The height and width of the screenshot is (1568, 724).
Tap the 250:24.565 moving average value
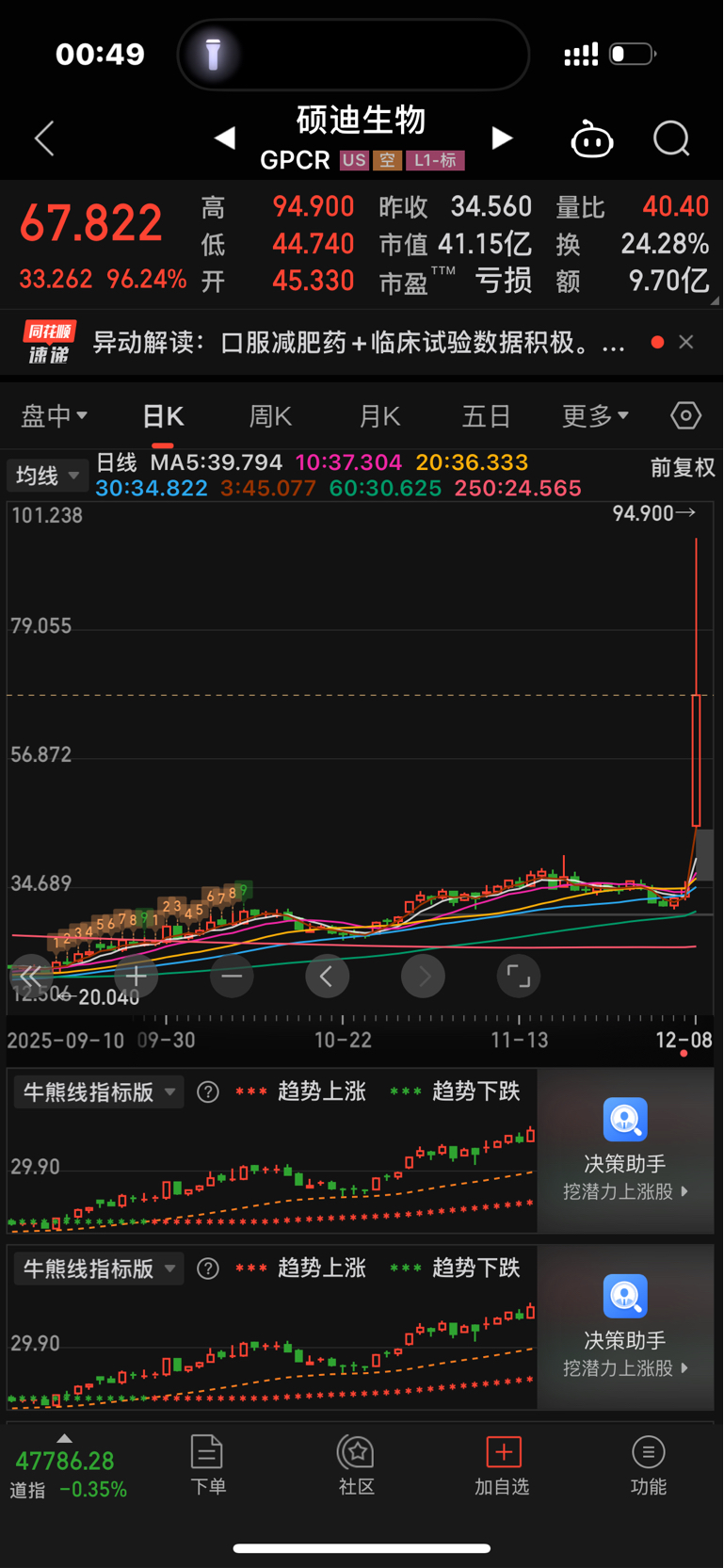coord(518,488)
